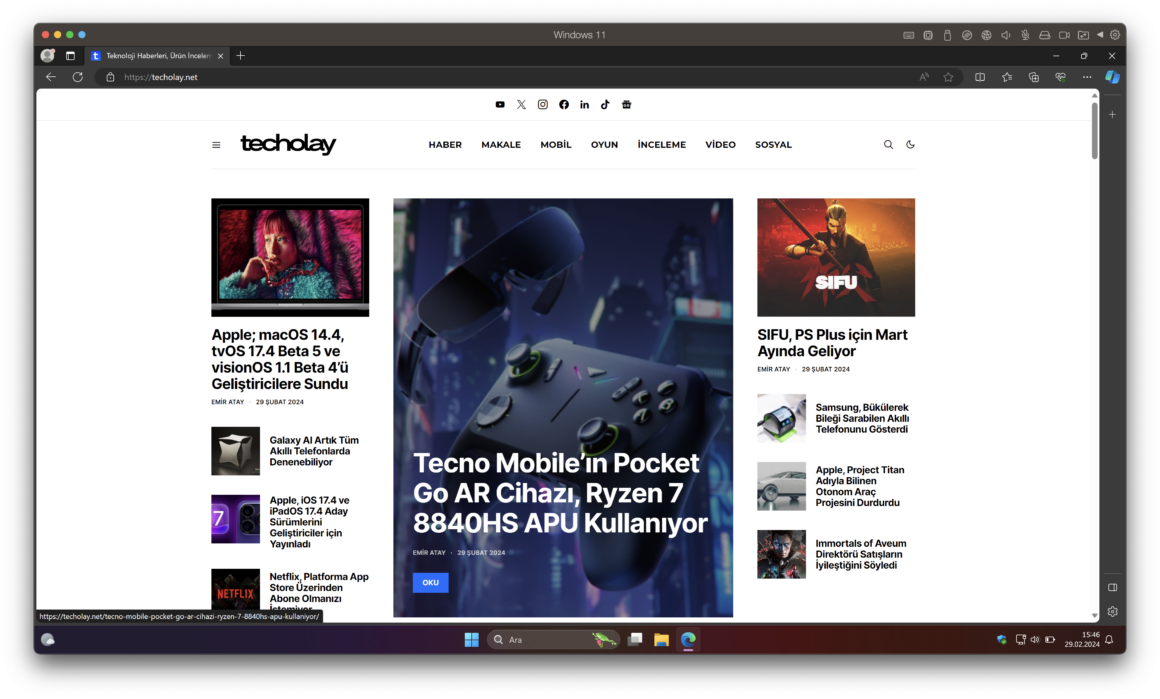Open a new browser tab
This screenshot has width=1160, height=699.
(240, 55)
